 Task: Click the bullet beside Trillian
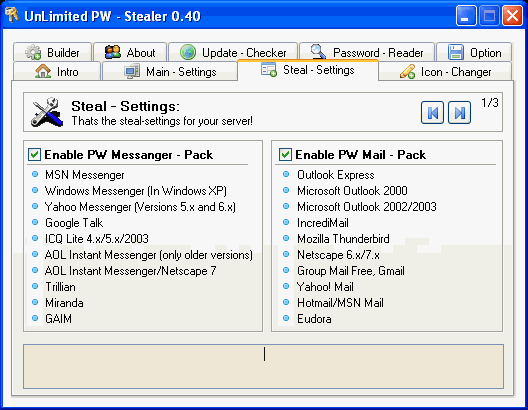35,286
